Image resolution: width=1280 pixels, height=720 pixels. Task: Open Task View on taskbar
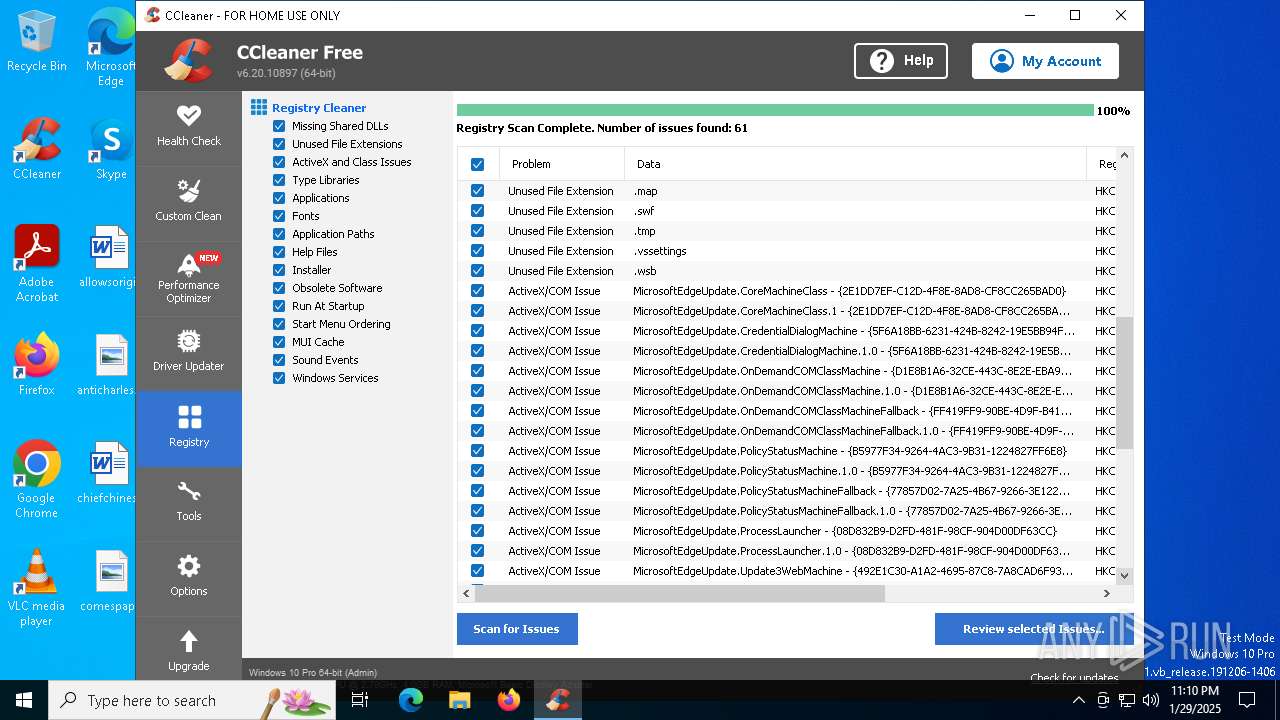tap(361, 700)
